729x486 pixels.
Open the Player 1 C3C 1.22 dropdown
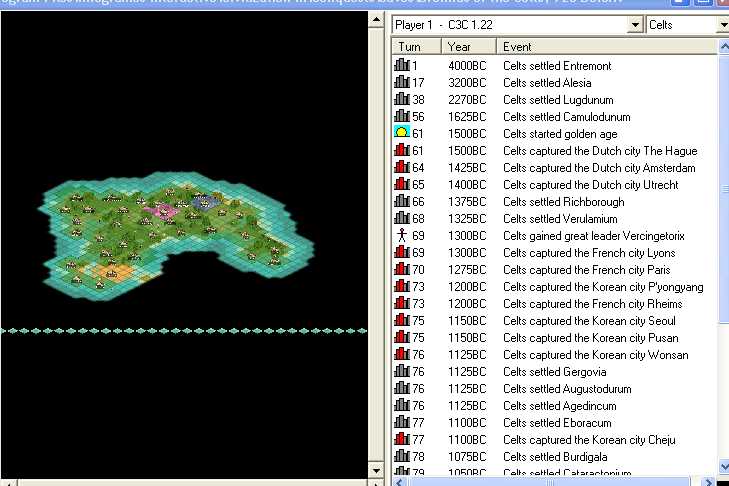[635, 25]
